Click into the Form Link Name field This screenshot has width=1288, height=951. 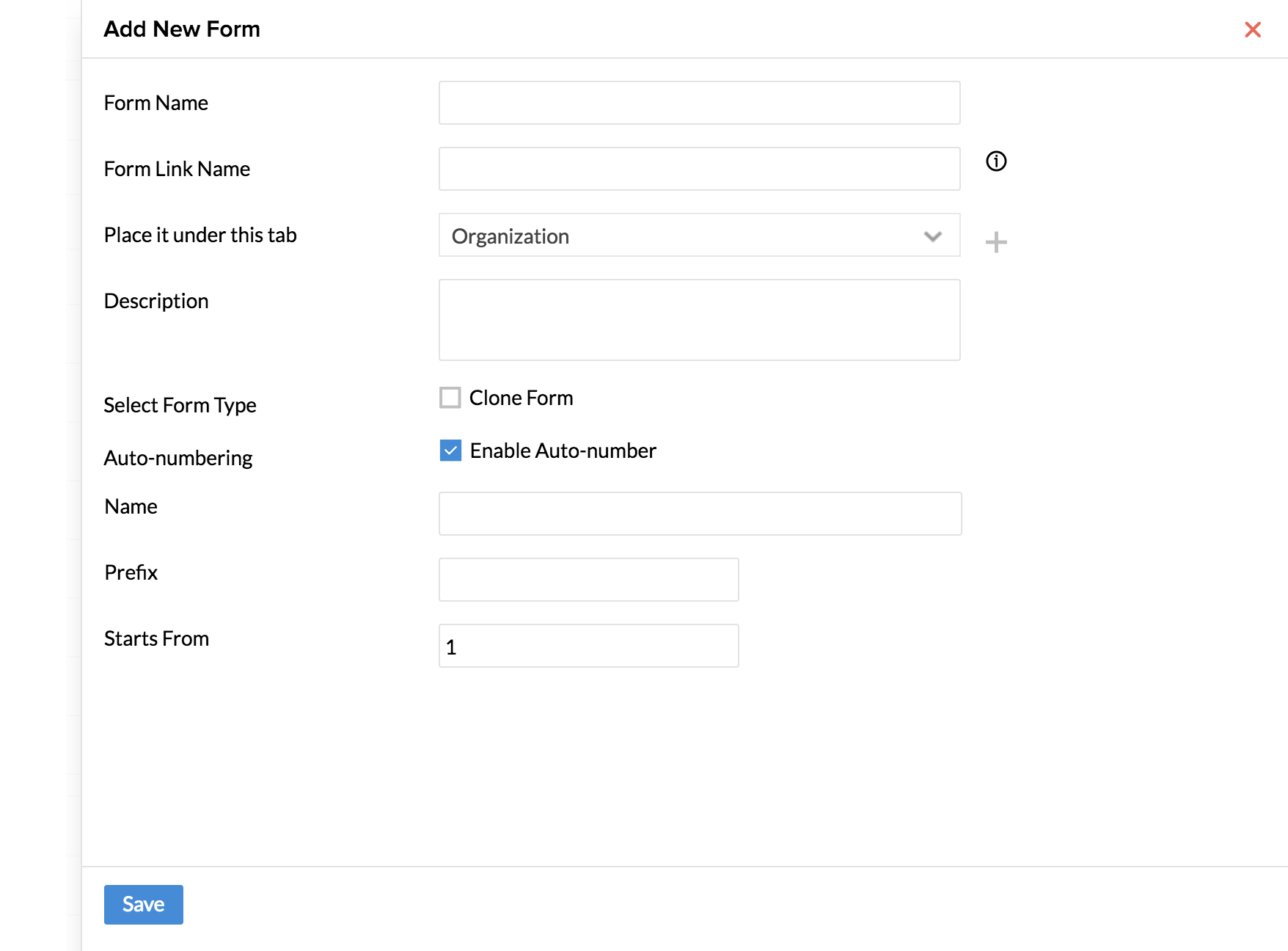[698, 169]
